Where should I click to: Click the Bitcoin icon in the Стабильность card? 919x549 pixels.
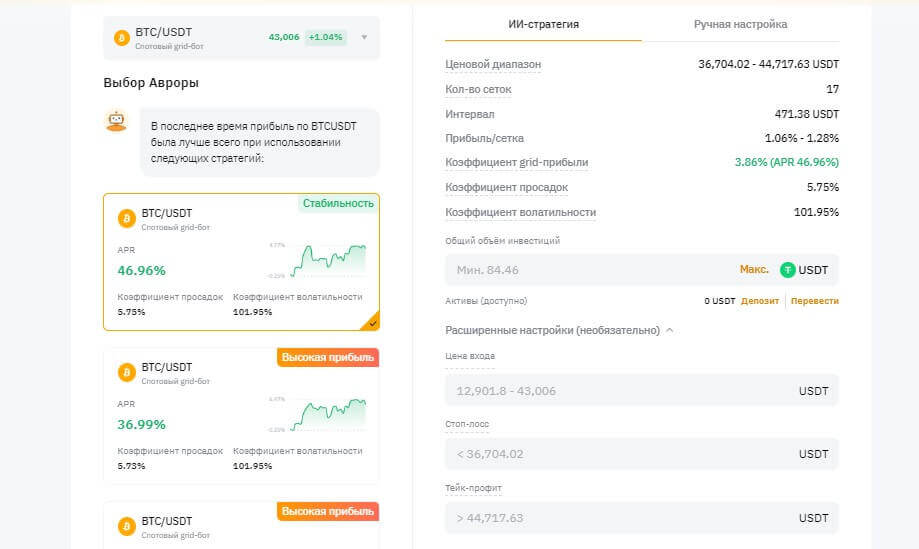pos(127,218)
